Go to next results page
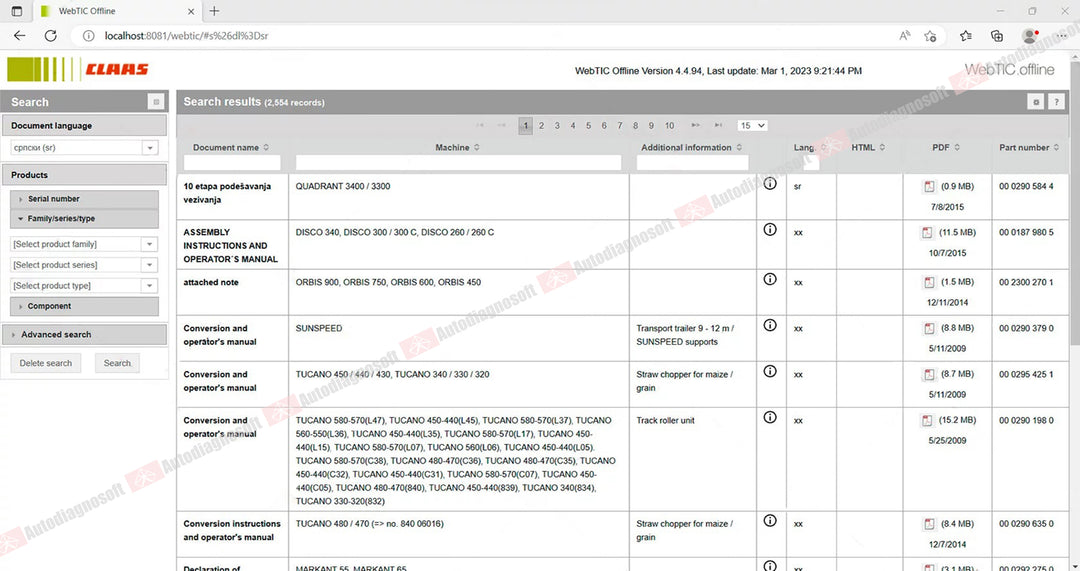The height and width of the screenshot is (571, 1080). tap(696, 125)
